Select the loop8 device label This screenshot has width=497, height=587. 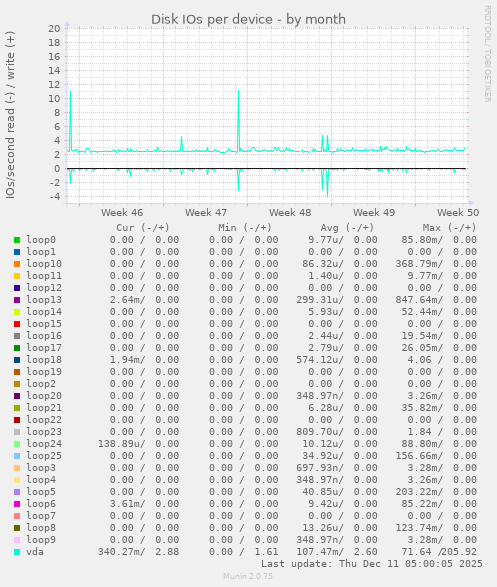tap(41, 528)
